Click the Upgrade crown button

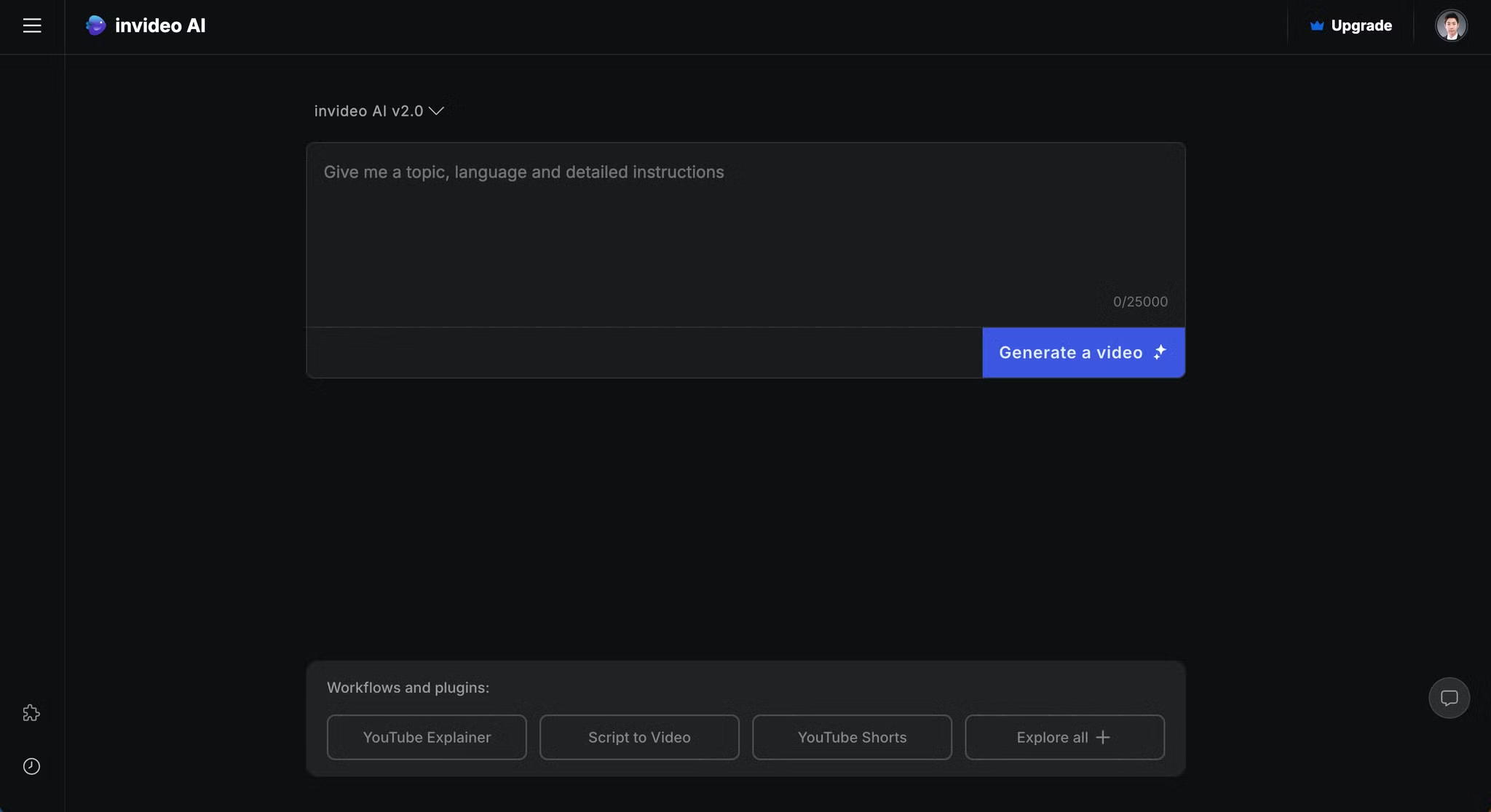tap(1351, 25)
